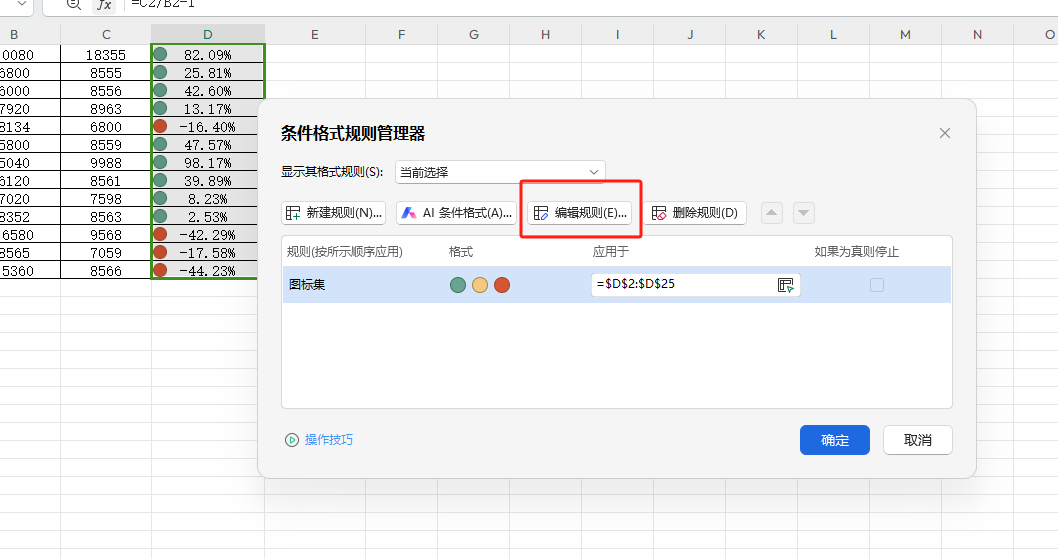Click the 删除规则 (Delete Rule) button
This screenshot has height=559, width=1058.
click(x=694, y=213)
